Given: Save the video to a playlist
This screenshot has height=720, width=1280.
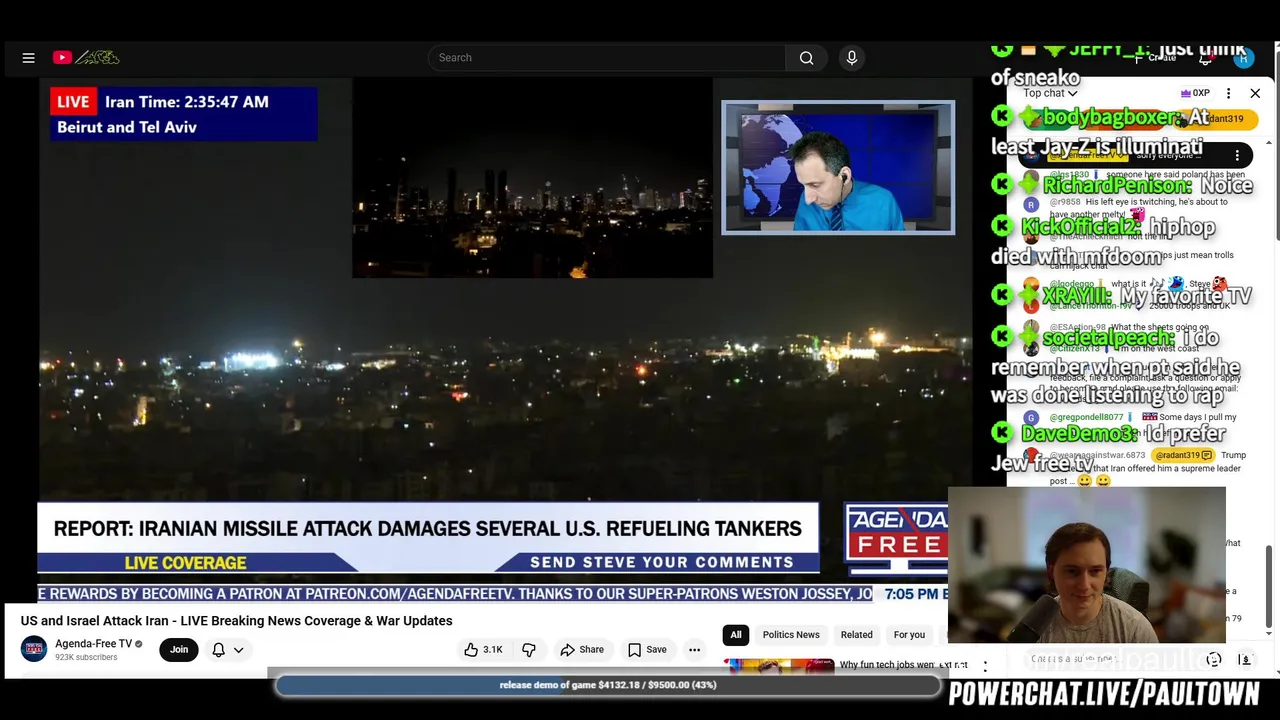Looking at the screenshot, I should click(x=647, y=650).
